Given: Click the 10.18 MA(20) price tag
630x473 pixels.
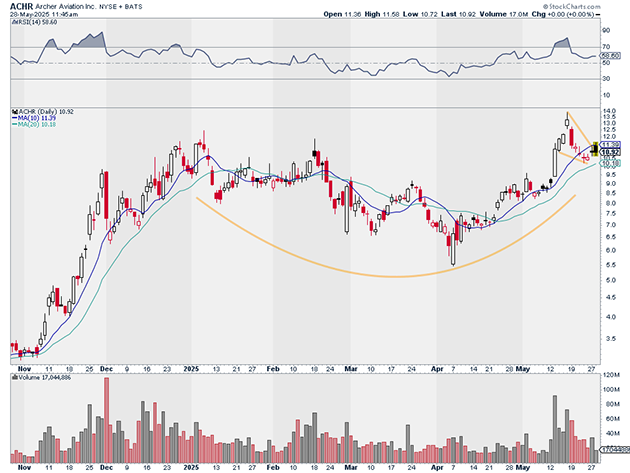Looking at the screenshot, I should (610, 163).
